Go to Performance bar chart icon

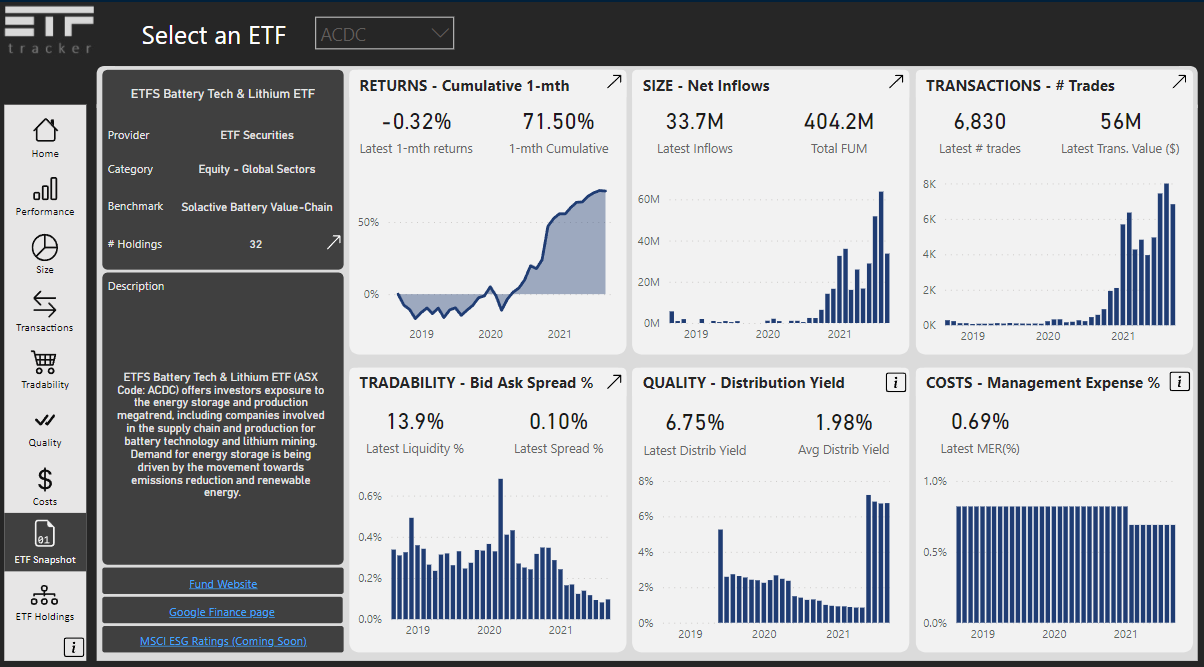click(x=45, y=189)
